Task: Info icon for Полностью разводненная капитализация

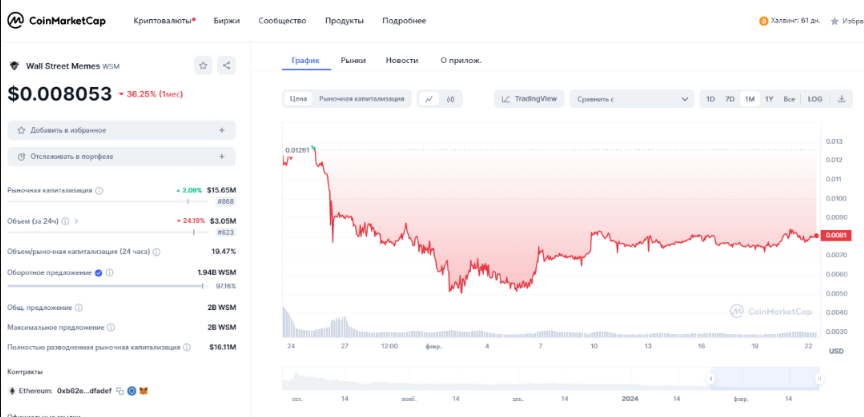Action: click(187, 348)
